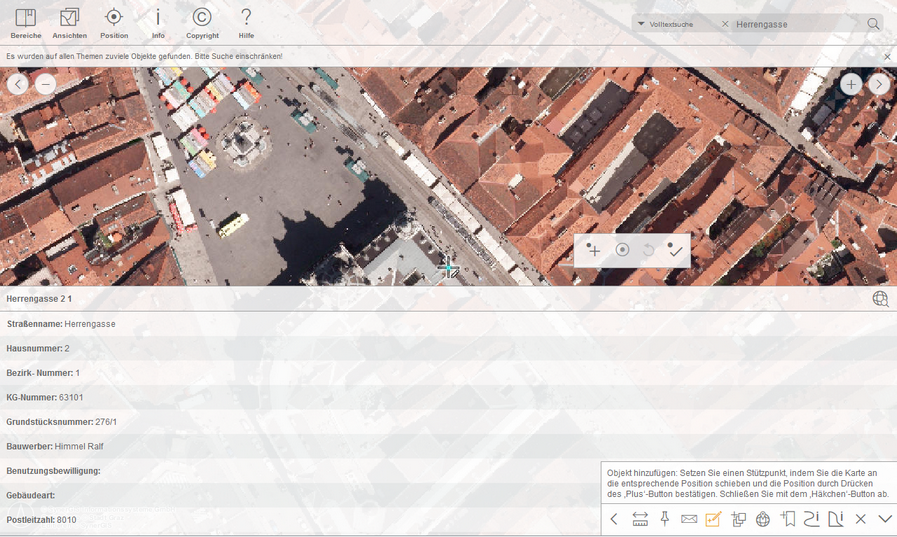Start search with the magnifier icon
The height and width of the screenshot is (537, 897).
[x=873, y=24]
